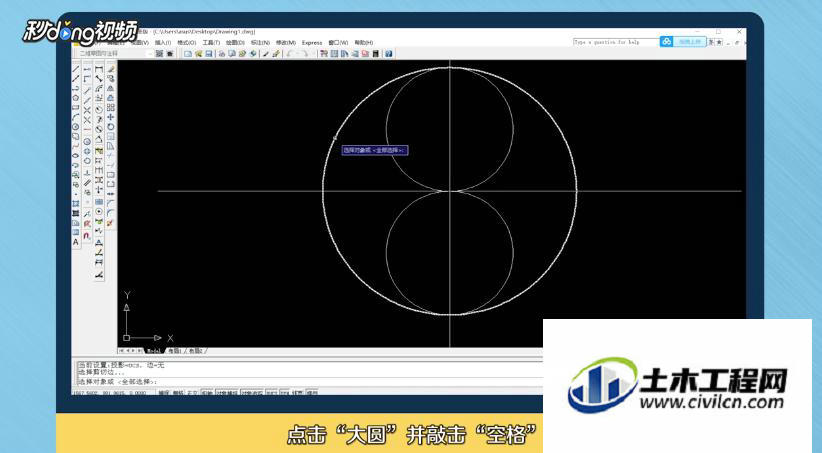Image resolution: width=822 pixels, height=453 pixels.
Task: Select the Linear dimension tool
Action: point(99,69)
